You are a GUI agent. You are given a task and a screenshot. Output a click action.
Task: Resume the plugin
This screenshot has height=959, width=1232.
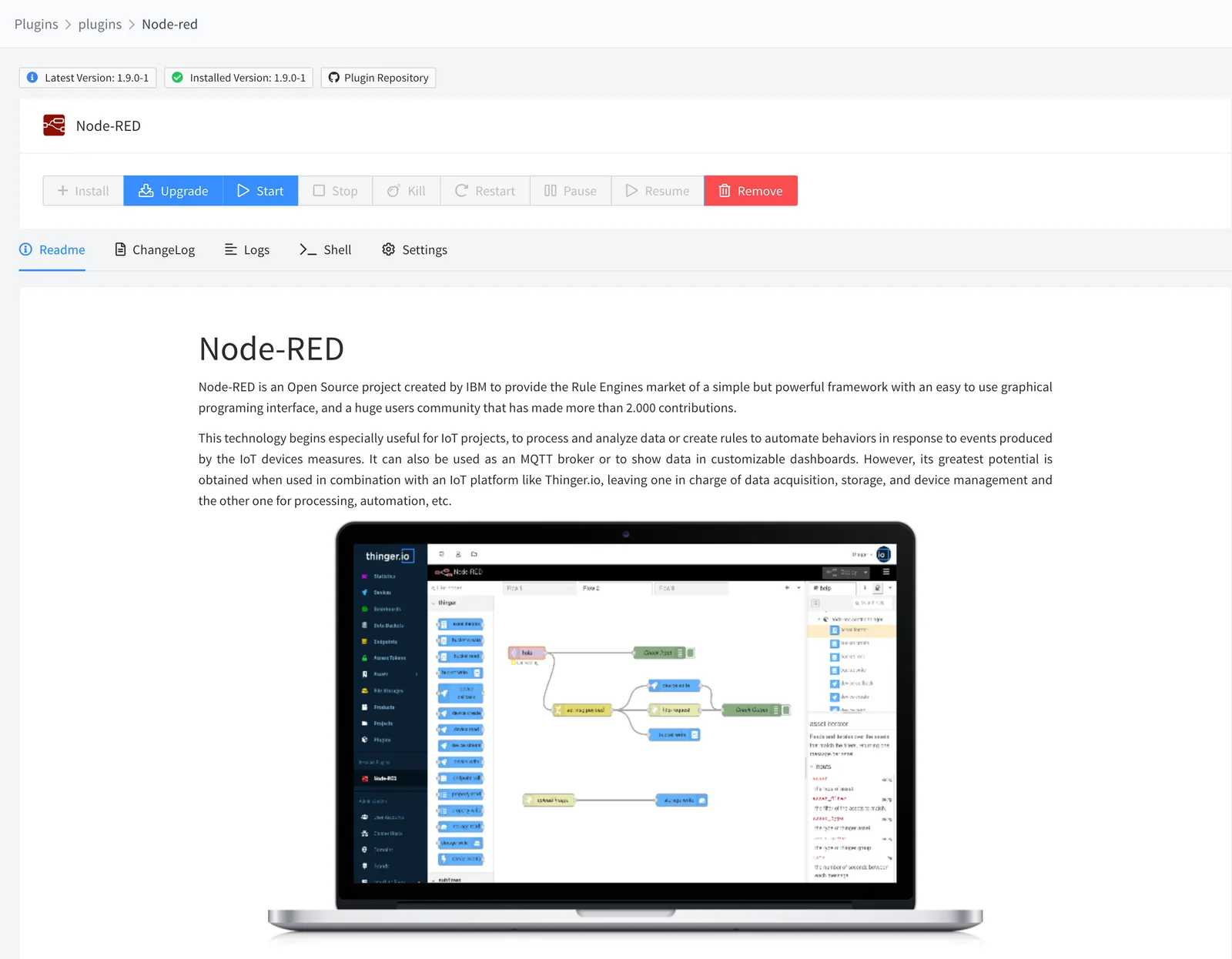658,191
